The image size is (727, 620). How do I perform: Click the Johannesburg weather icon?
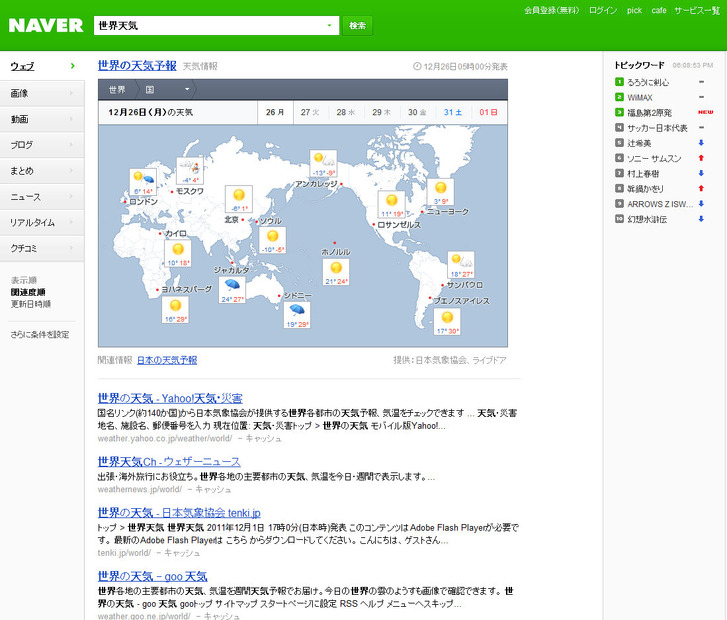(x=175, y=309)
